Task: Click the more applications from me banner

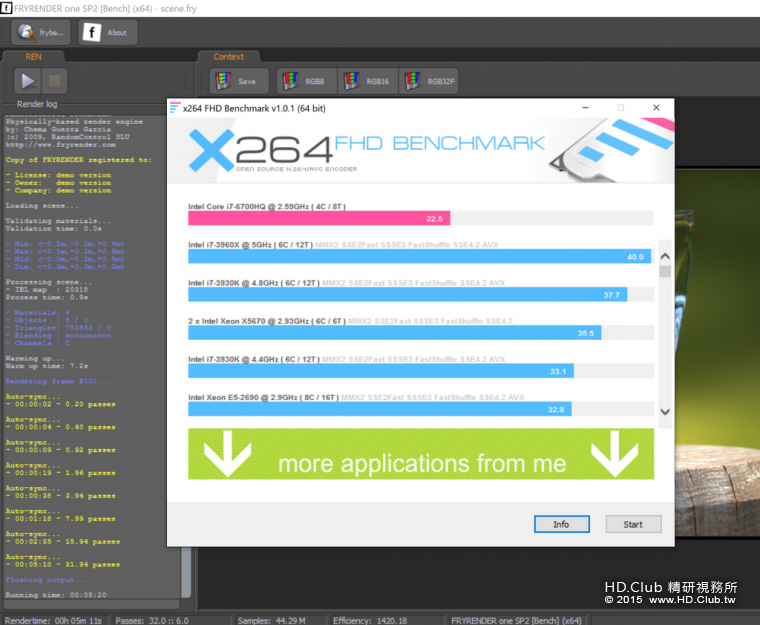Action: [420, 454]
